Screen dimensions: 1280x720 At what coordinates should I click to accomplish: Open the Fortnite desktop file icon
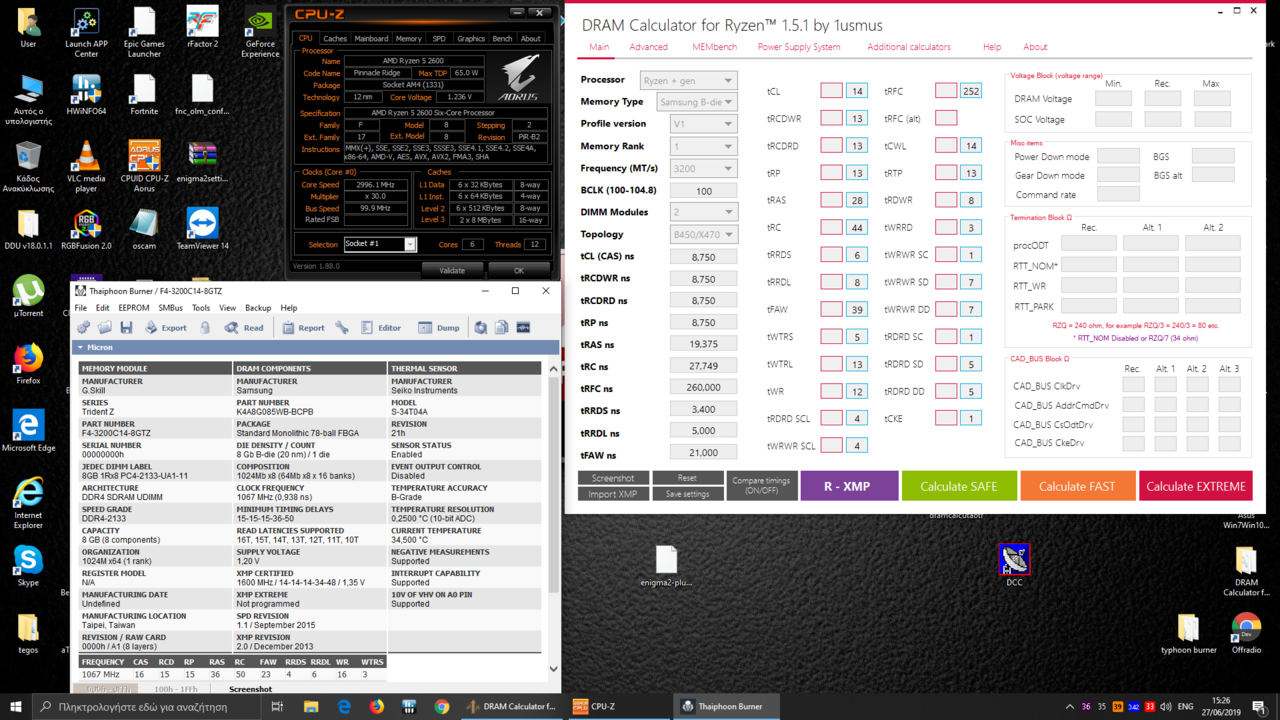tap(144, 97)
